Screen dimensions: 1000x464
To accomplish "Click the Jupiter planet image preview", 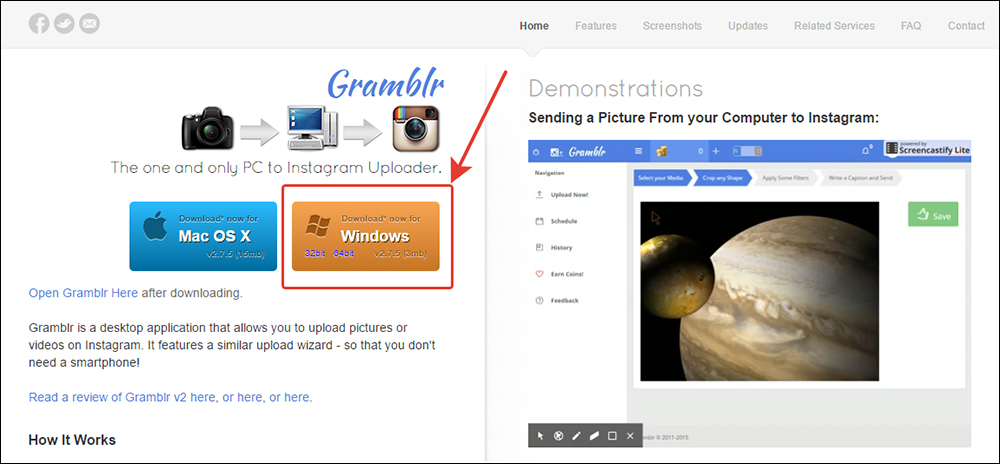I will click(x=760, y=291).
